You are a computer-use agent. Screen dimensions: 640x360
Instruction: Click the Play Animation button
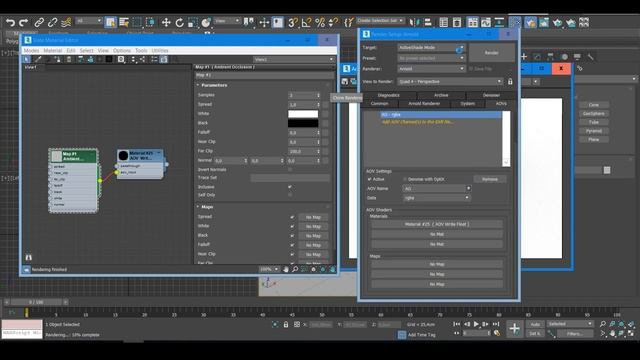pyautogui.click(x=476, y=324)
